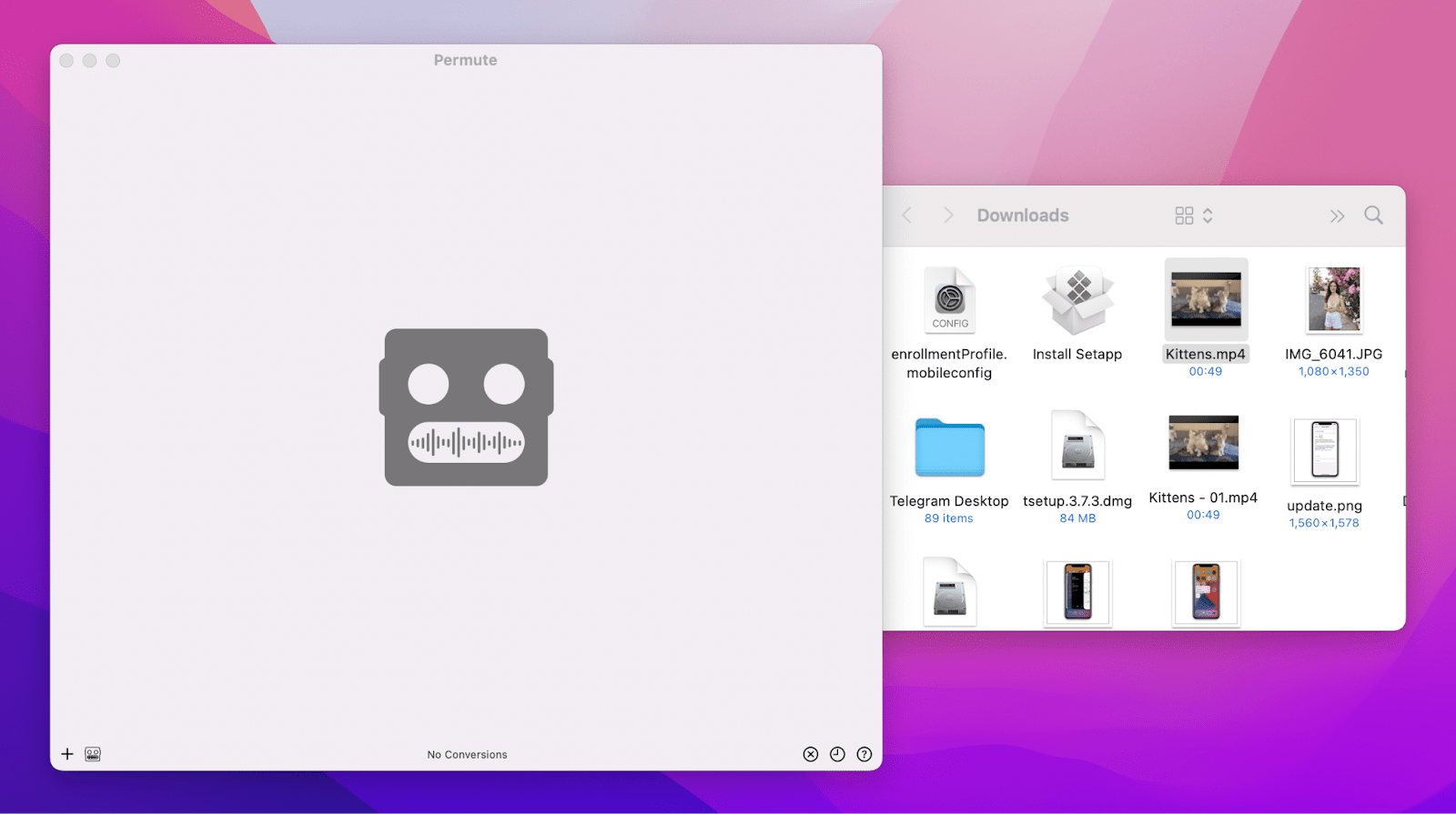
Task: Open the Finder icon view switcher
Action: coord(1194,216)
